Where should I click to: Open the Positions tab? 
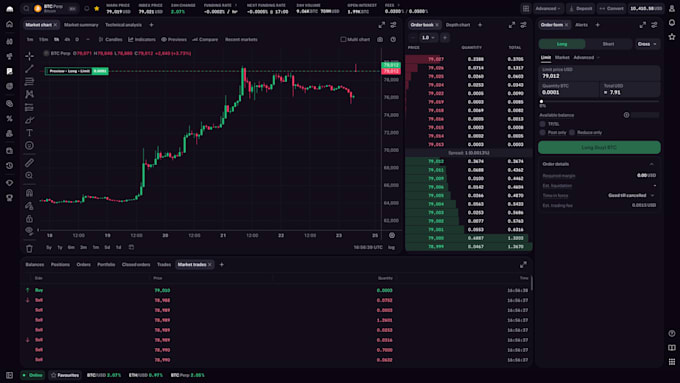(x=60, y=264)
